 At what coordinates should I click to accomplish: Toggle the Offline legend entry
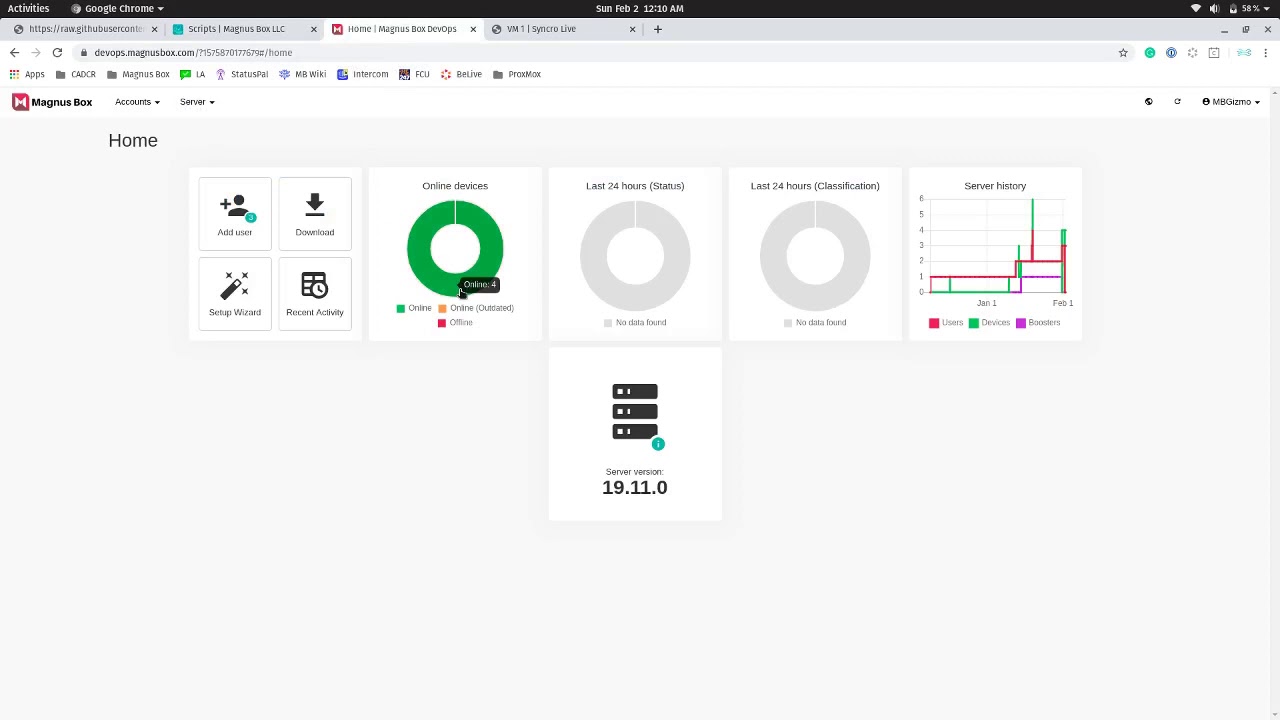tap(455, 322)
